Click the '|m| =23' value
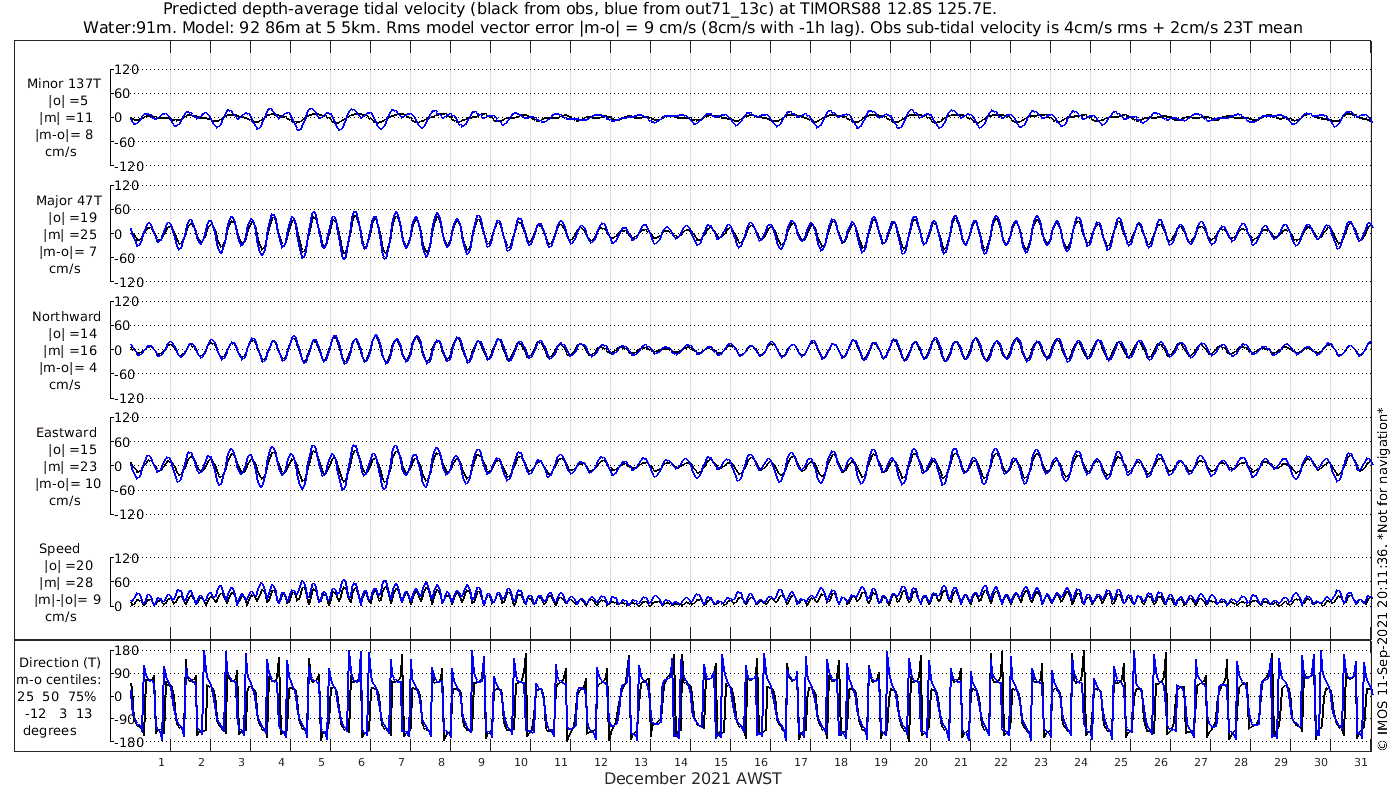The height and width of the screenshot is (800, 1400). click(x=67, y=466)
